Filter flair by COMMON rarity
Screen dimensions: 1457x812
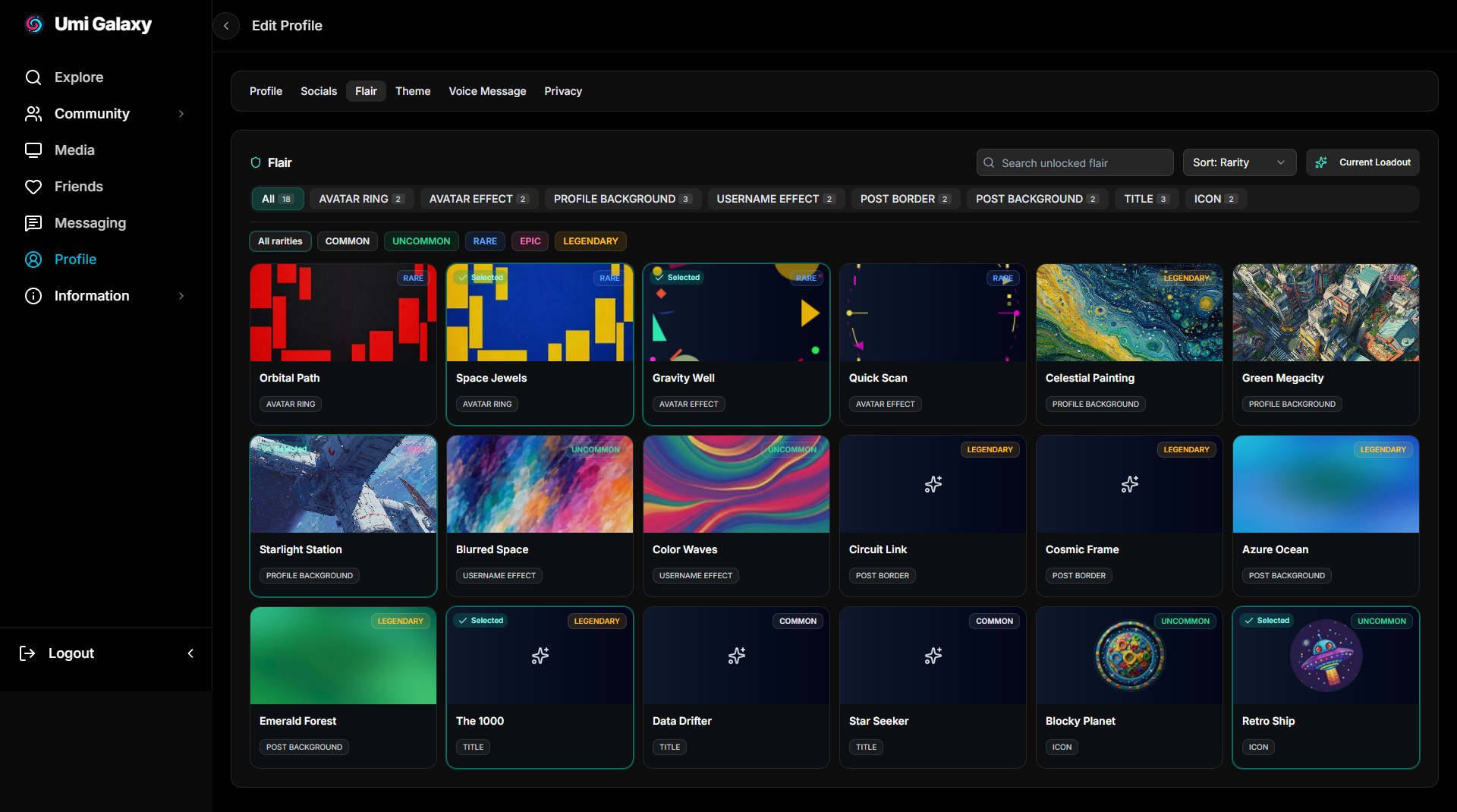(x=348, y=241)
